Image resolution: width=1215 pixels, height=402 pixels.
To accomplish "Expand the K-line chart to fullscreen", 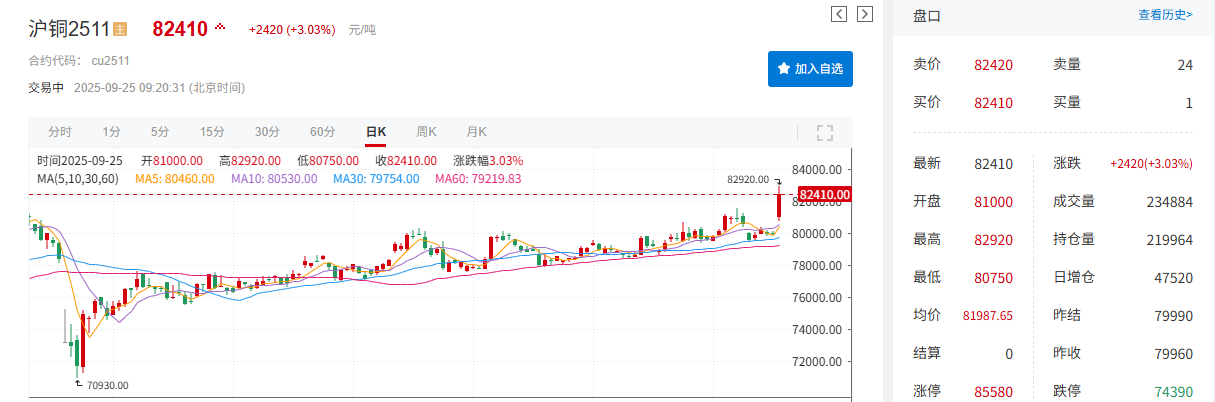I will point(825,132).
